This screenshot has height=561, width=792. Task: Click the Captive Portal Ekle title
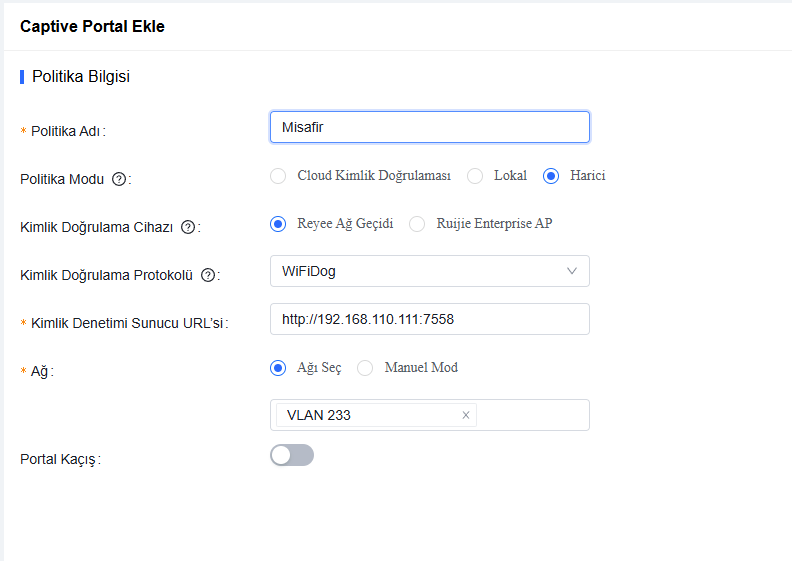(x=92, y=27)
